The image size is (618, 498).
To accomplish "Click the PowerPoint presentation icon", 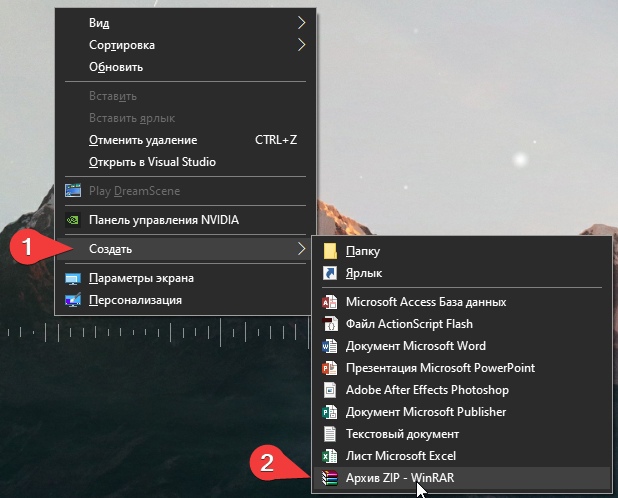I will pos(330,368).
